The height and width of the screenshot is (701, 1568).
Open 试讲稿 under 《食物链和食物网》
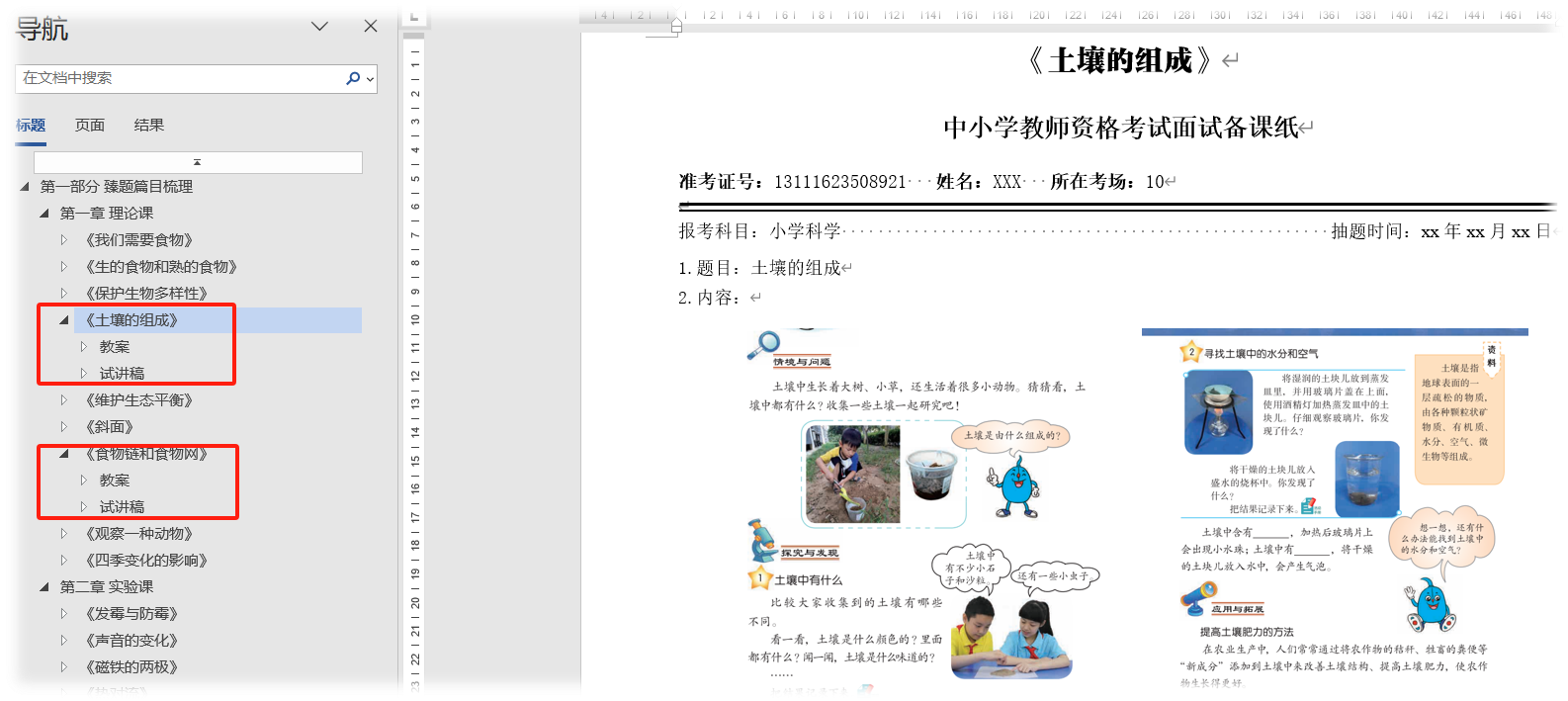[x=122, y=506]
